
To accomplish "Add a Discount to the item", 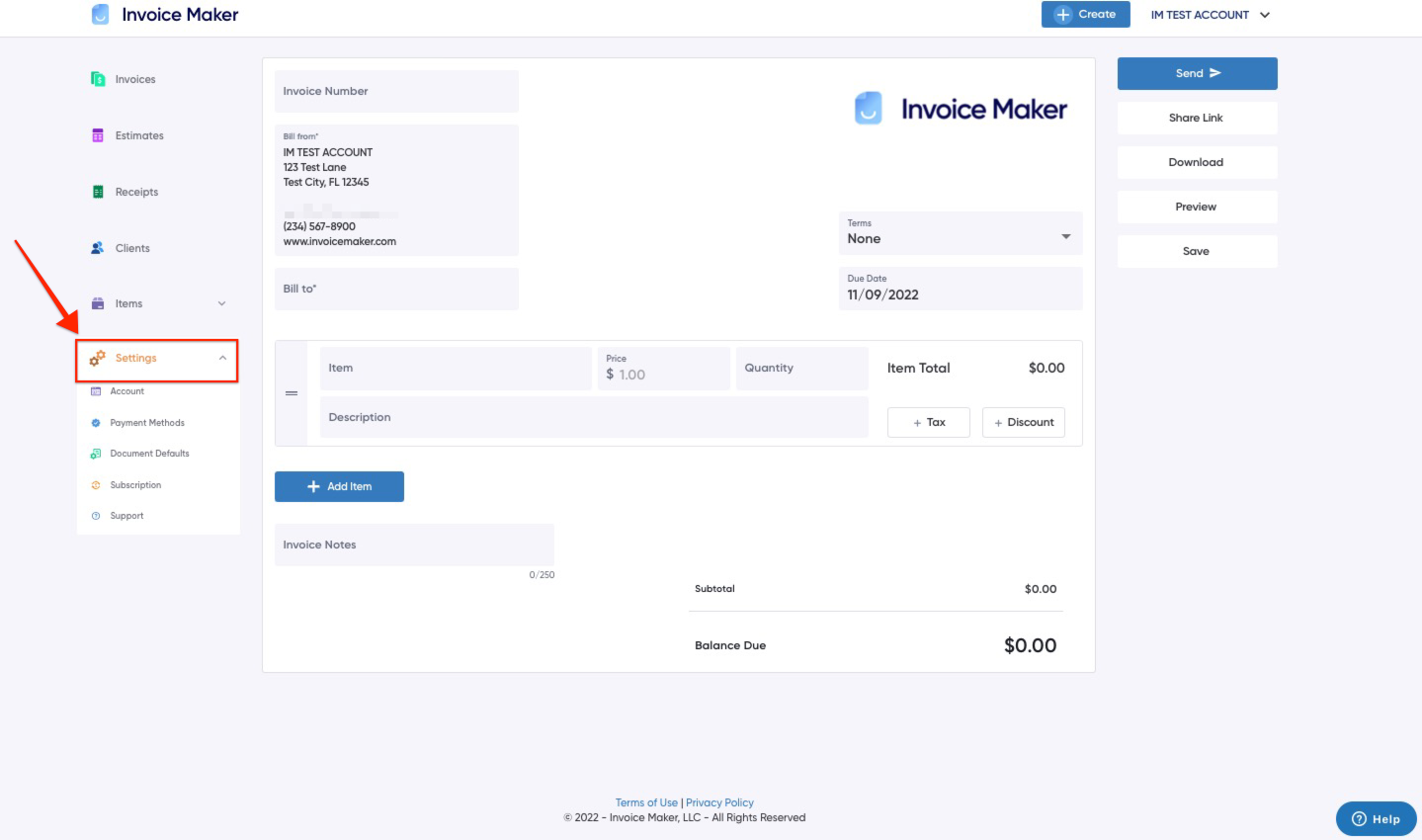I will click(x=1024, y=422).
